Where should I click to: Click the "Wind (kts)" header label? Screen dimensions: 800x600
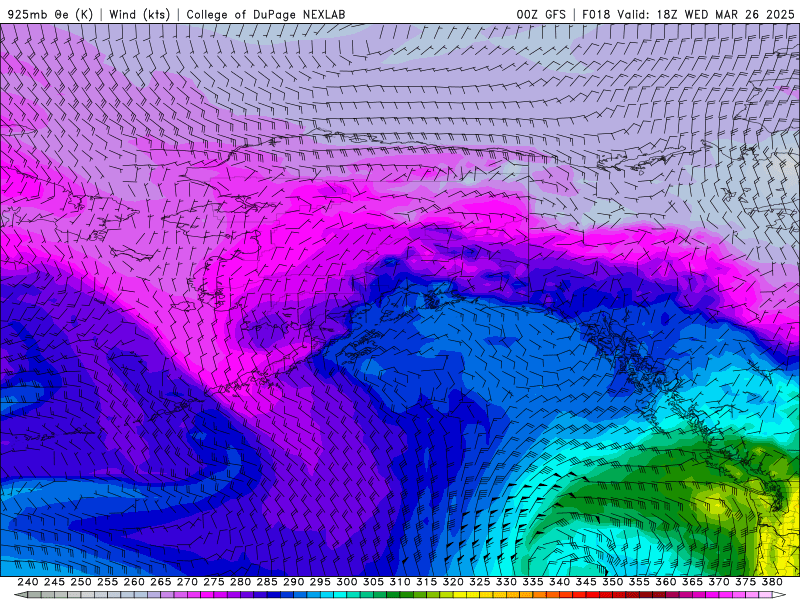tap(140, 14)
